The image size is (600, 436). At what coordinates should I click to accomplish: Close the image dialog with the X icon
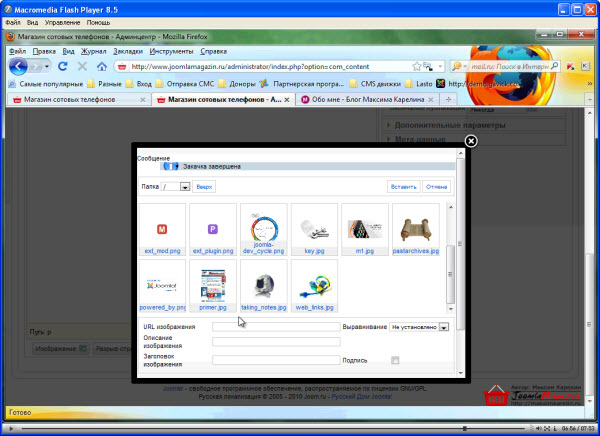(x=471, y=142)
